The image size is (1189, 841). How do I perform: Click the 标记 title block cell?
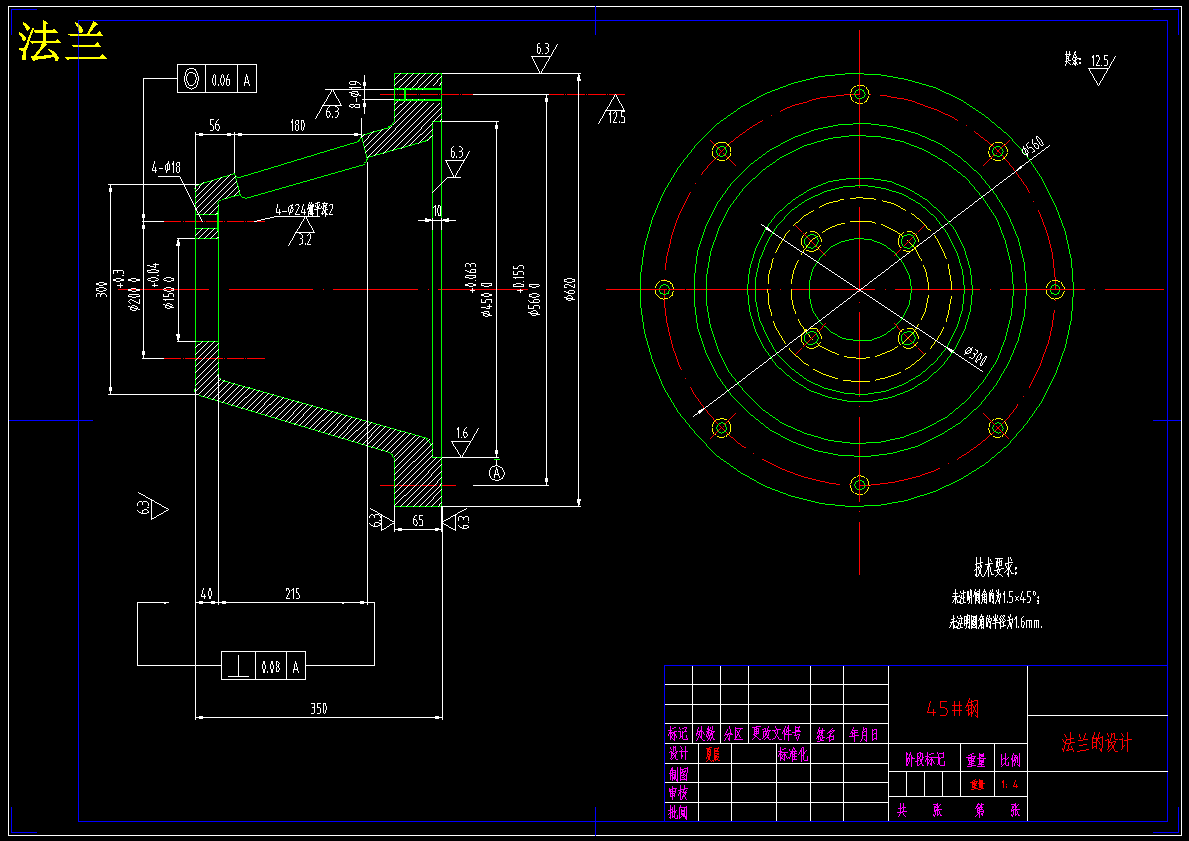click(x=678, y=734)
